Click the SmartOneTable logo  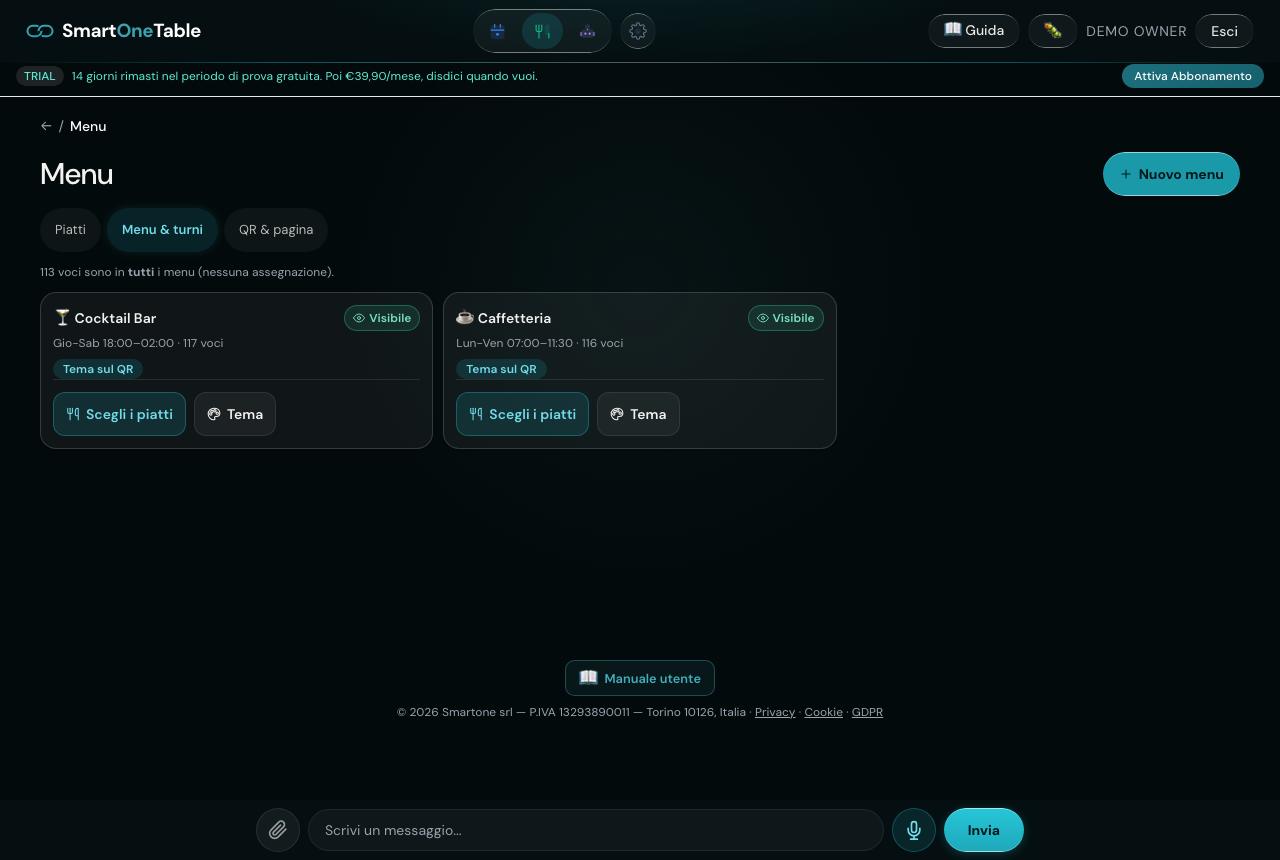pos(113,31)
